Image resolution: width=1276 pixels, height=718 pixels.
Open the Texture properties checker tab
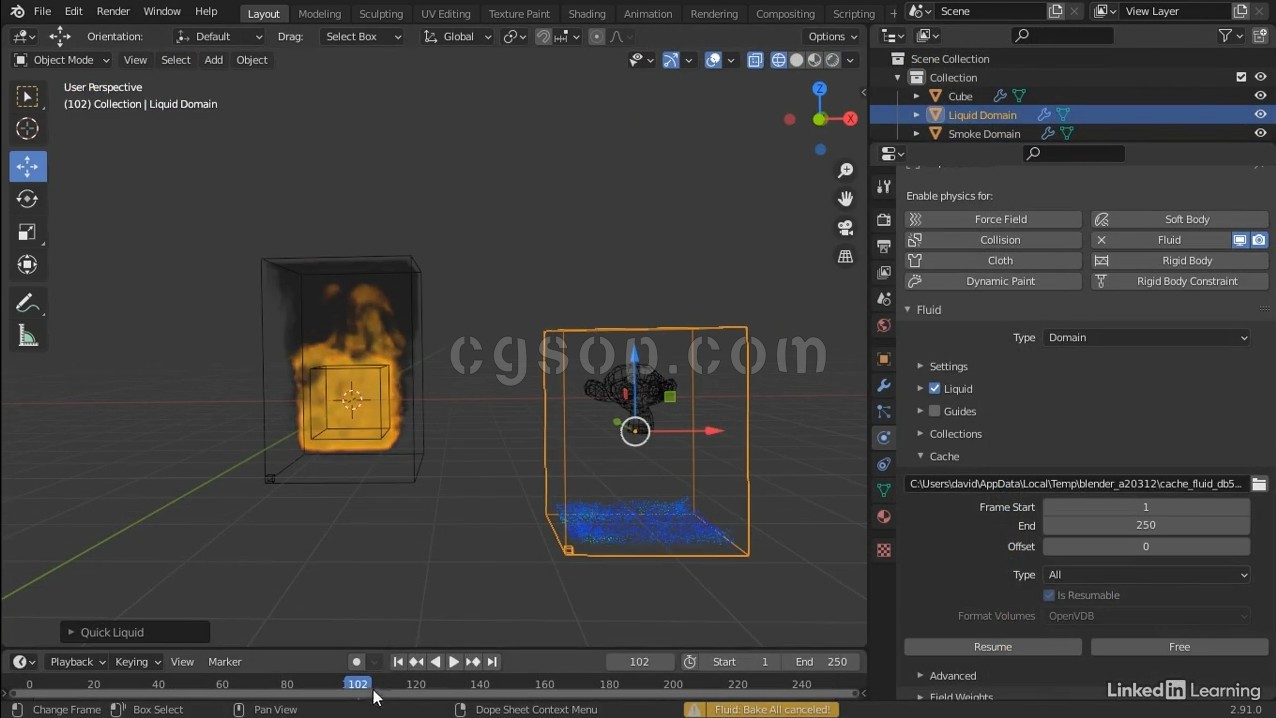[884, 550]
